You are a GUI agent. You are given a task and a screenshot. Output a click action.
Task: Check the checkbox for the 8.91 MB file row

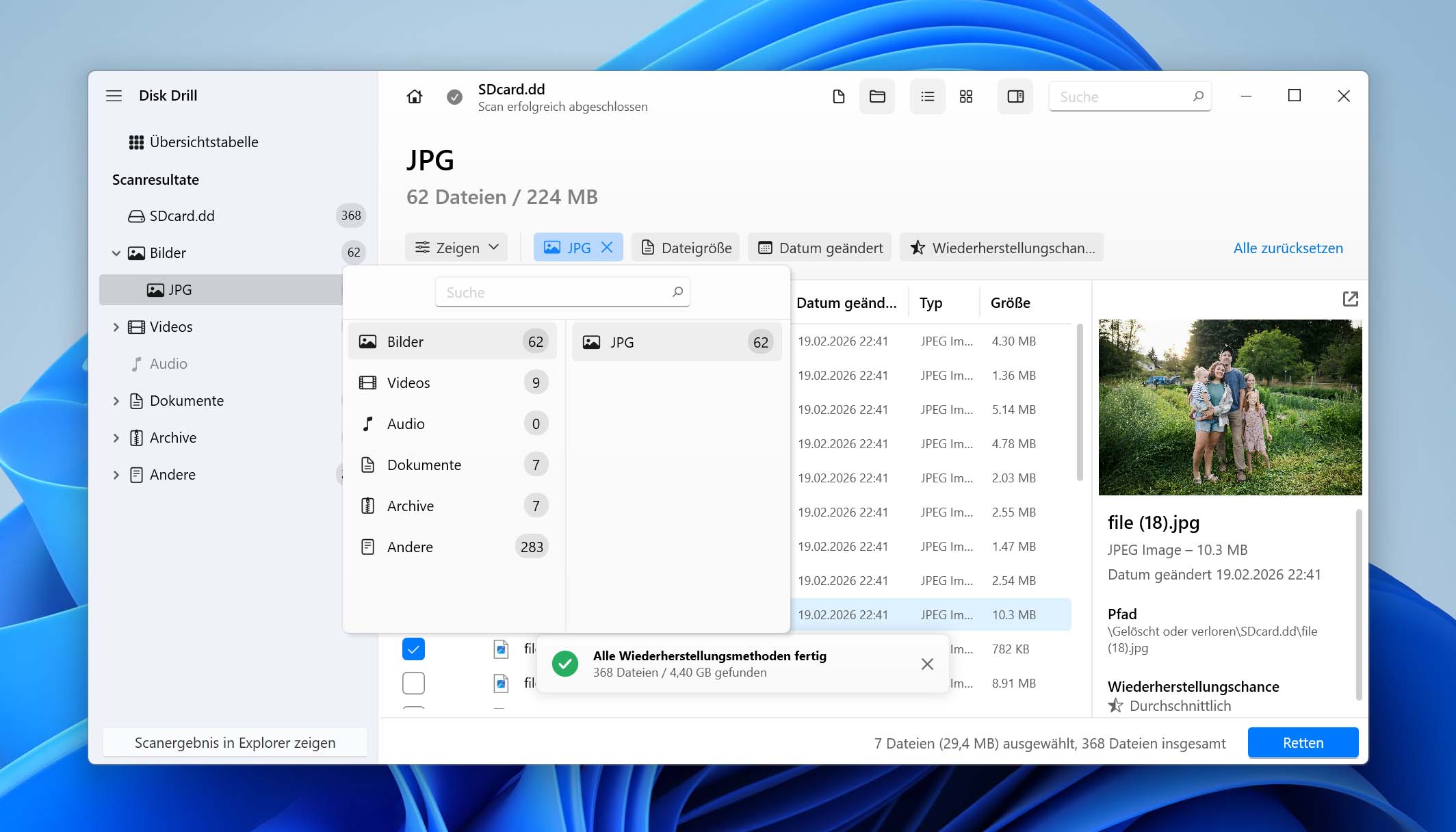click(x=413, y=683)
